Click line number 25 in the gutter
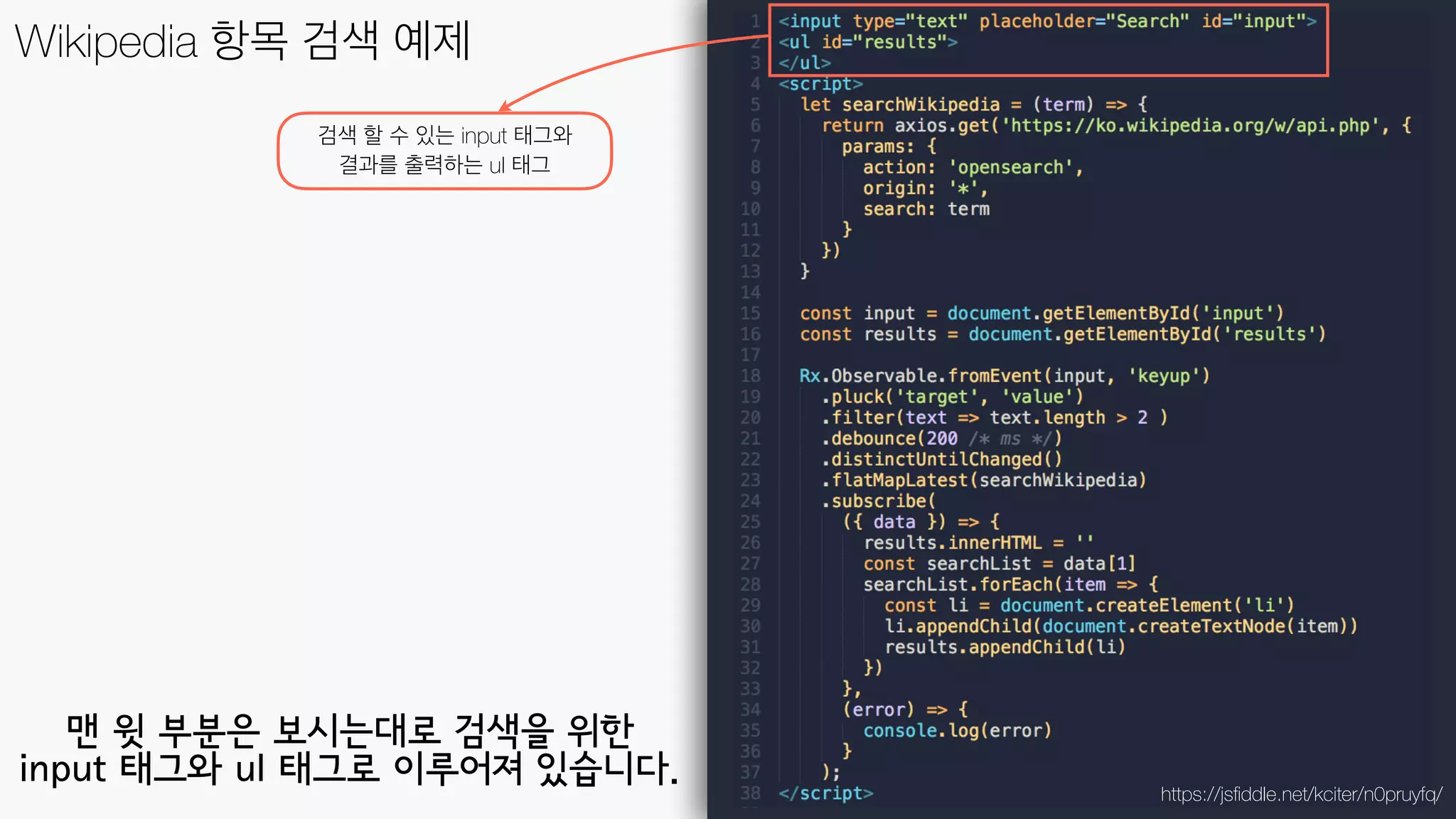The width and height of the screenshot is (1456, 819). point(750,522)
